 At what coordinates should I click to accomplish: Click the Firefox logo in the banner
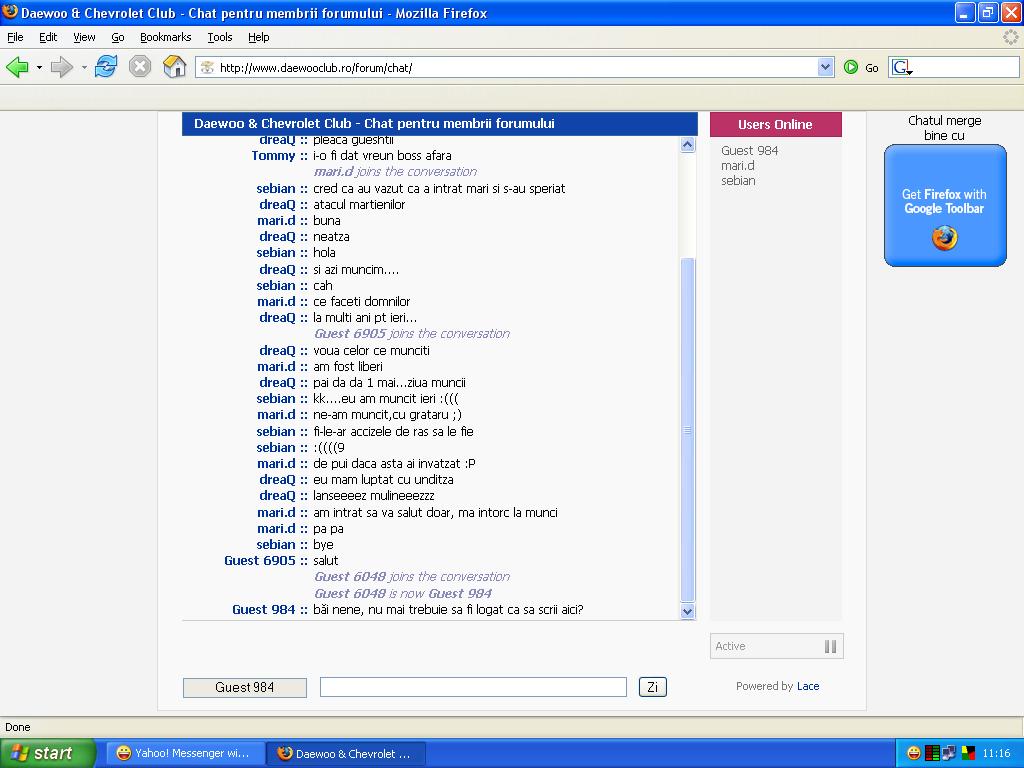(944, 238)
